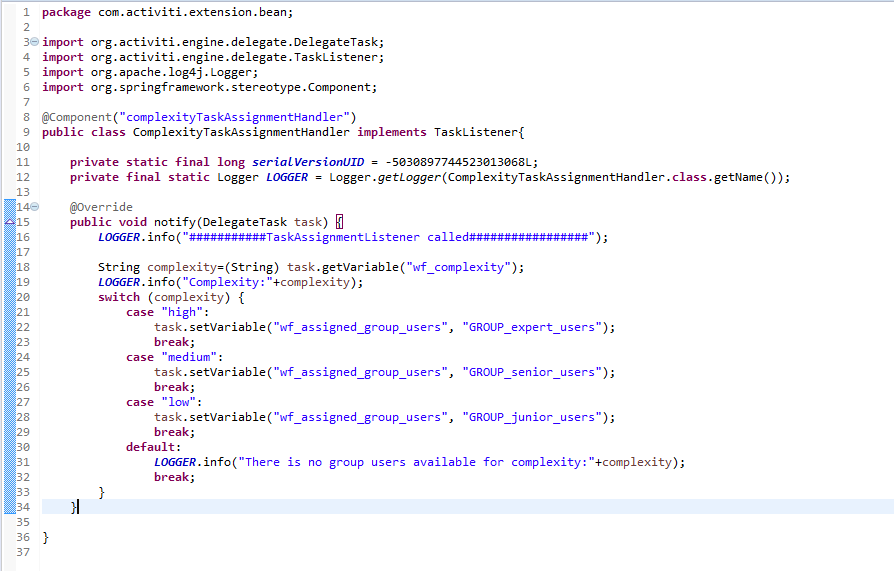Click the notify method name

pyautogui.click(x=175, y=222)
